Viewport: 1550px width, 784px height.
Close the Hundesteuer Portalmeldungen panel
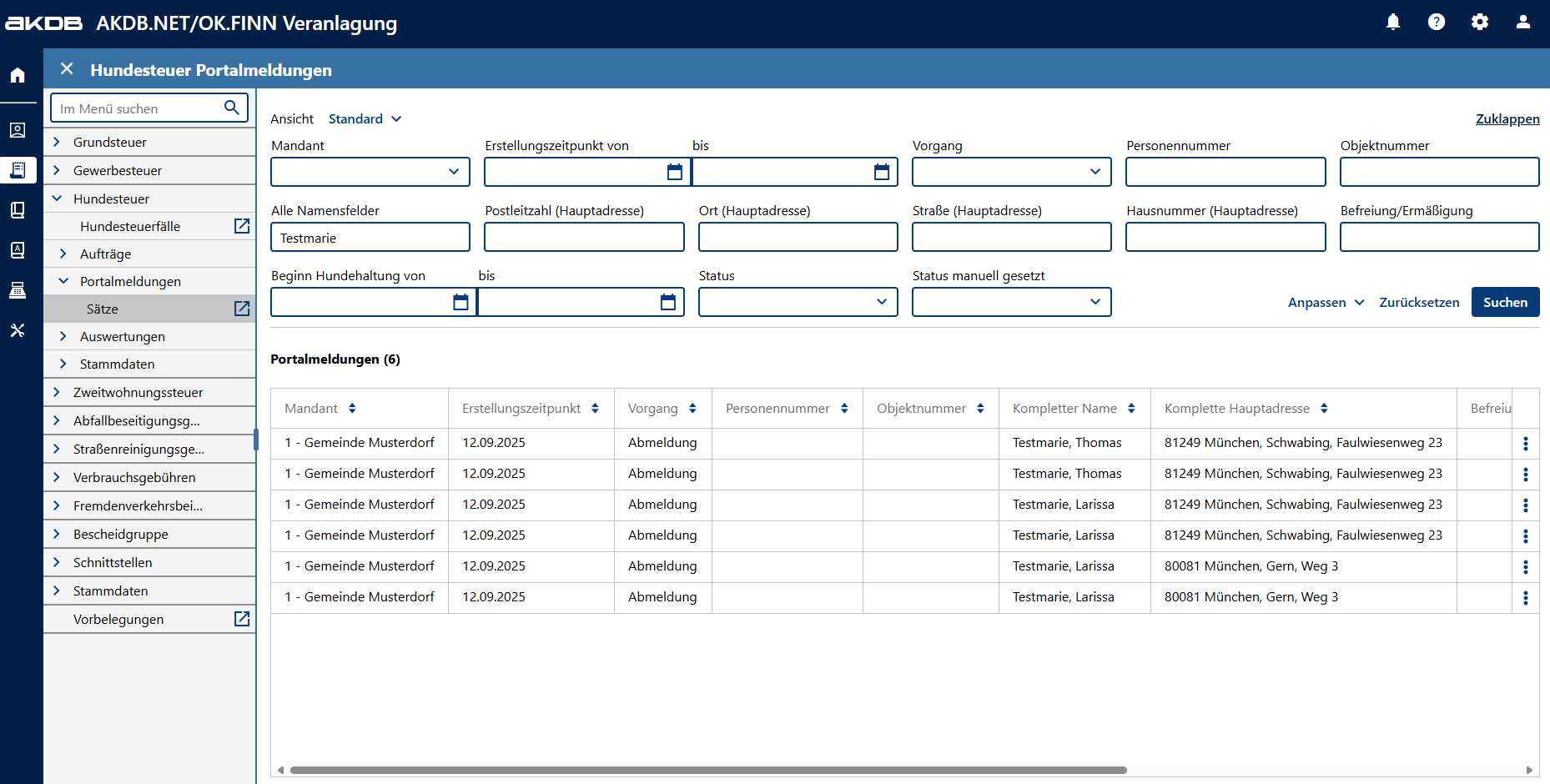68,69
